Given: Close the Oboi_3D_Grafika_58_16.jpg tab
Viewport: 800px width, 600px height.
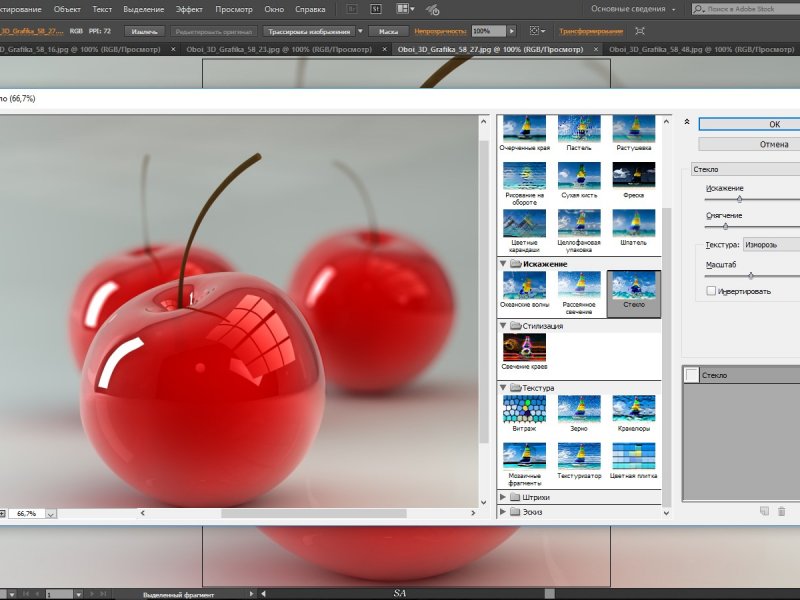Looking at the screenshot, I should (x=173, y=49).
